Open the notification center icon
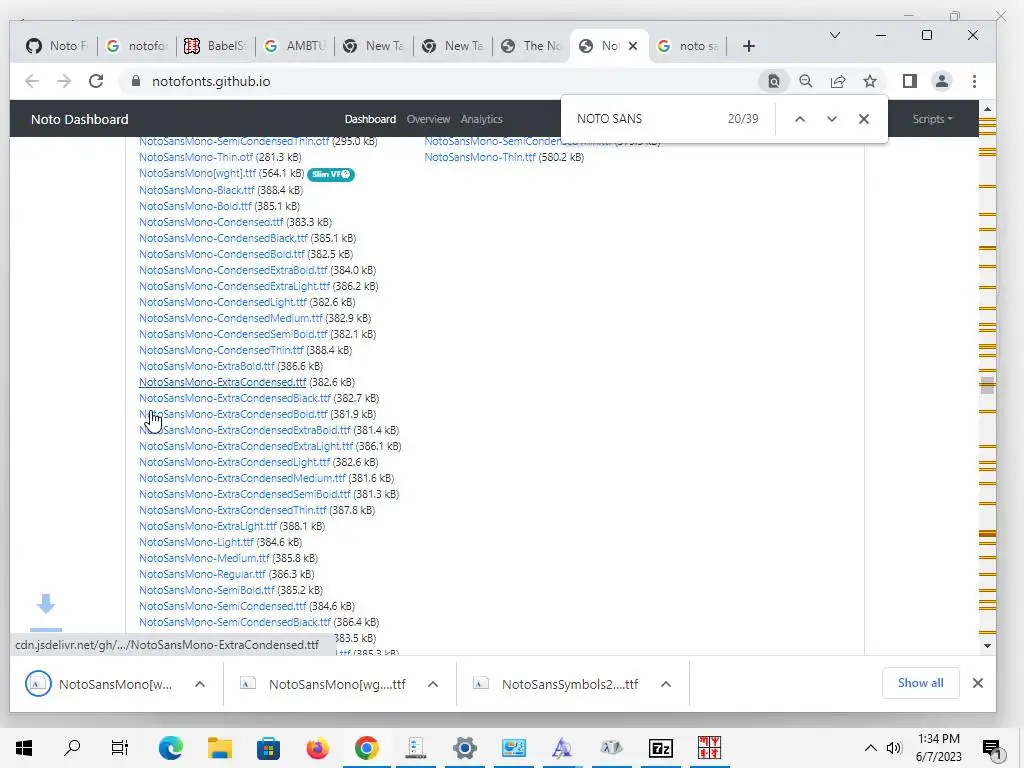 click(992, 748)
